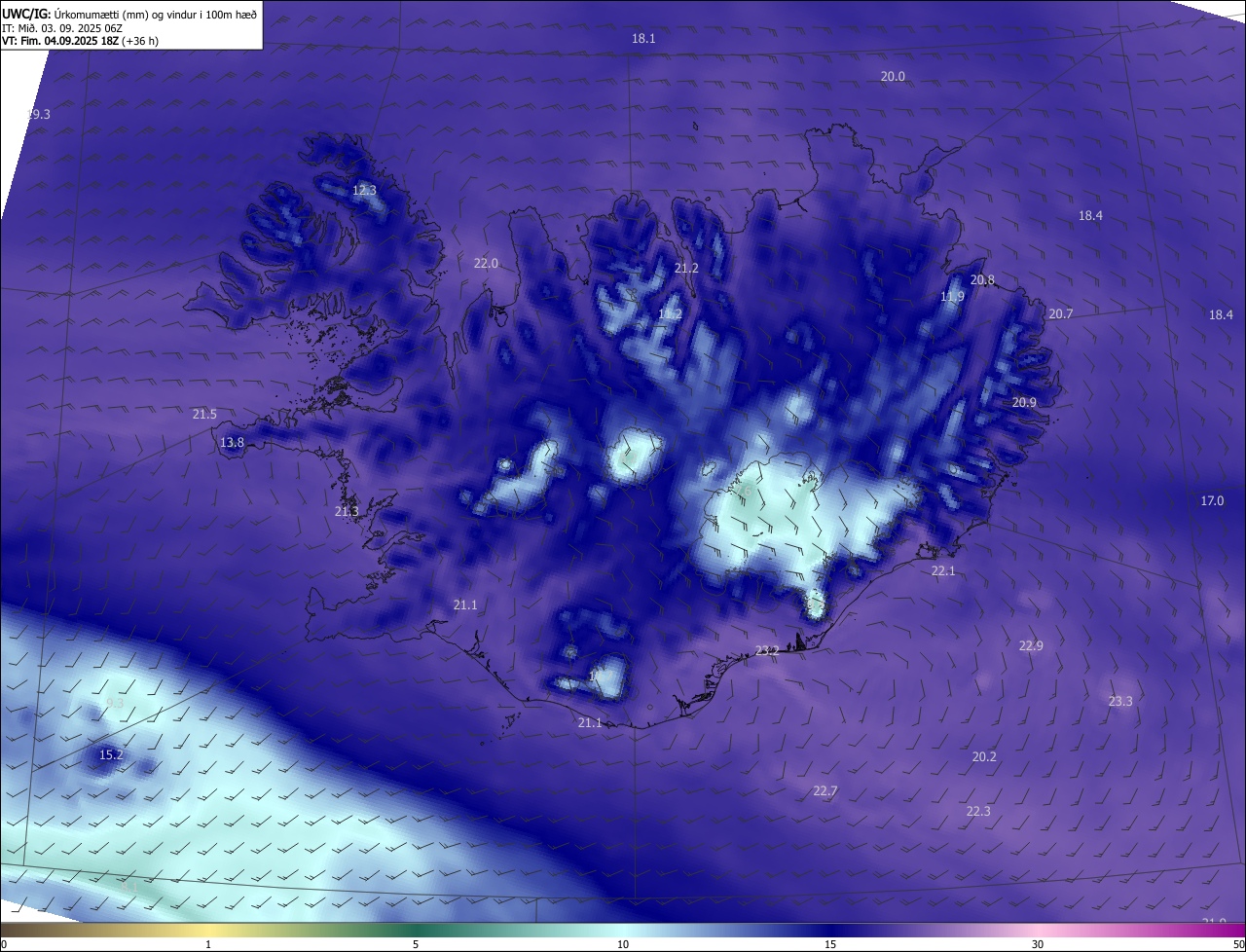
Task: Click the 20.8 value on the map
Action: point(983,280)
